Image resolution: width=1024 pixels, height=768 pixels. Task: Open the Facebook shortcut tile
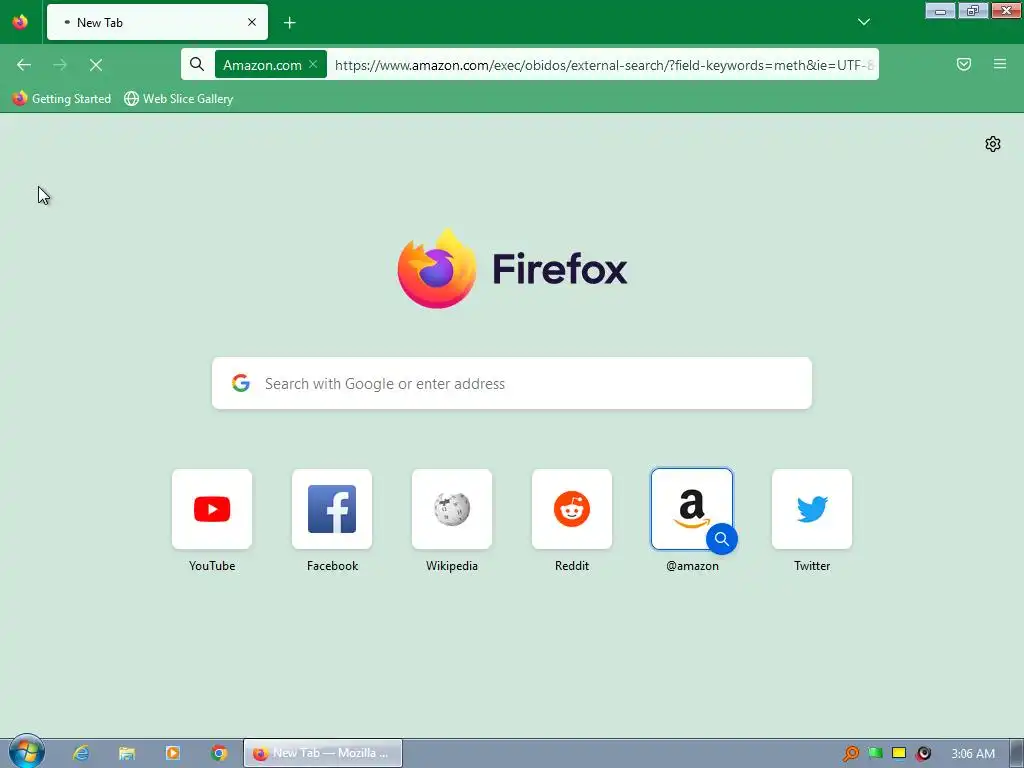332,509
